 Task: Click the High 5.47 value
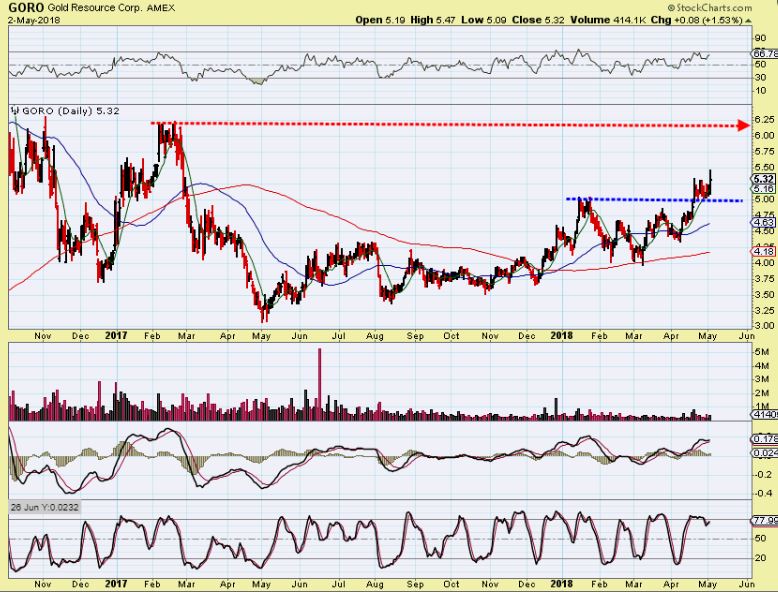coord(433,20)
